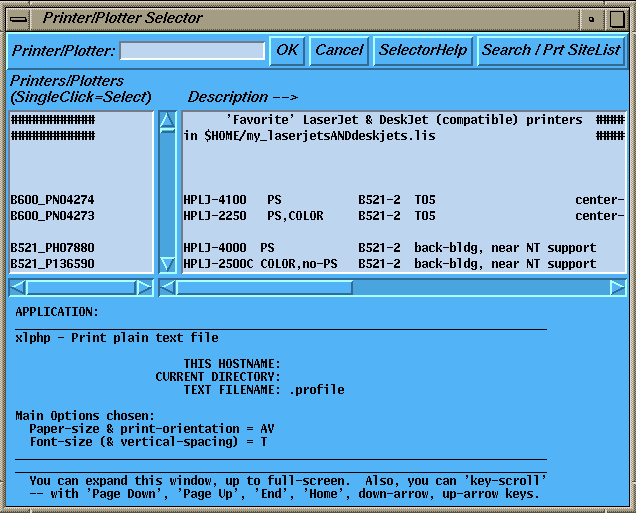Click Search / Prt SiteList button
Viewport: 636px width, 513px height.
click(551, 50)
